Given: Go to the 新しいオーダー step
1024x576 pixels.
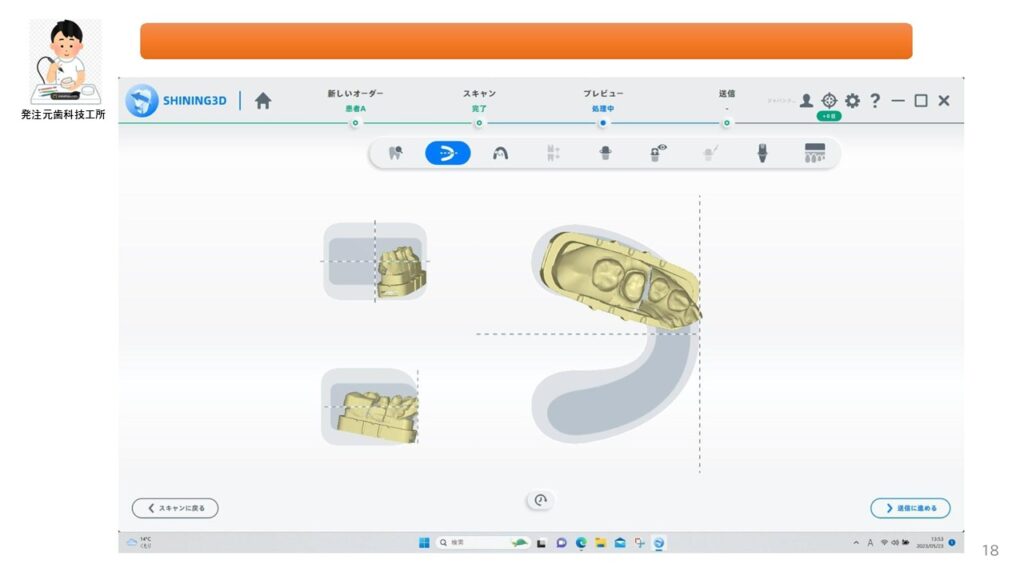Looking at the screenshot, I should coord(355,122).
